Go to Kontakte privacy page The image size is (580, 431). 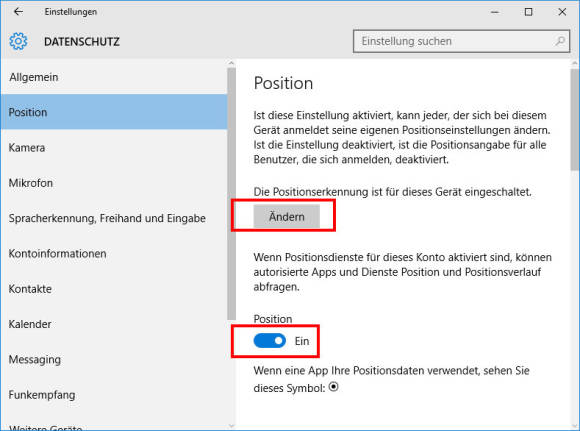[114, 289]
